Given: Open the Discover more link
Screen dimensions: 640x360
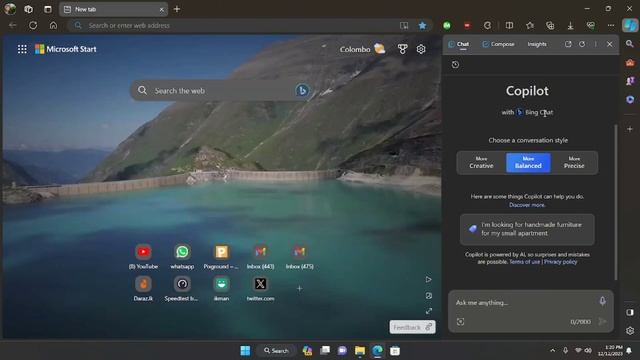Looking at the screenshot, I should pos(527,205).
